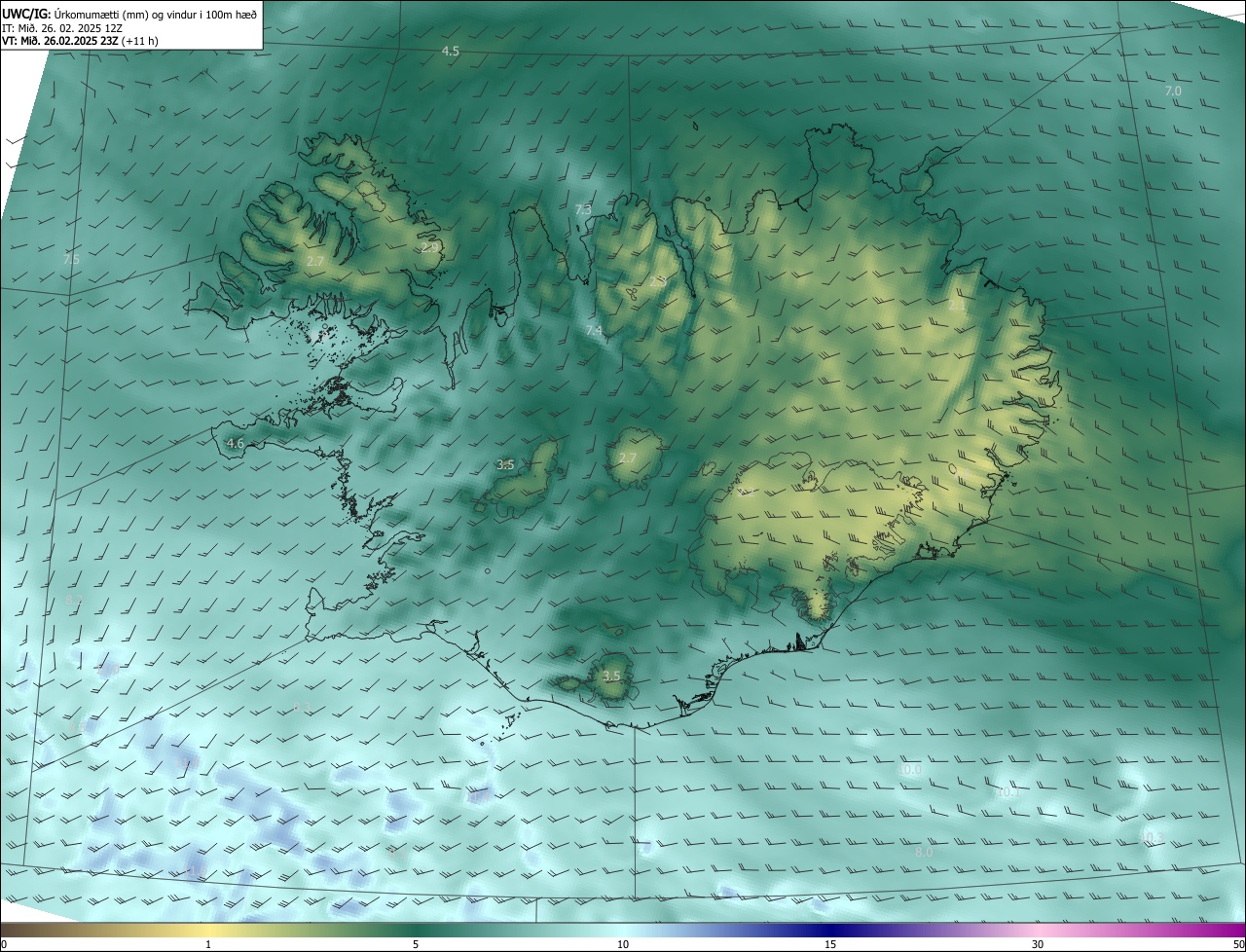Click the '10' tick on the color bar
This screenshot has width=1246, height=952.
point(623,944)
